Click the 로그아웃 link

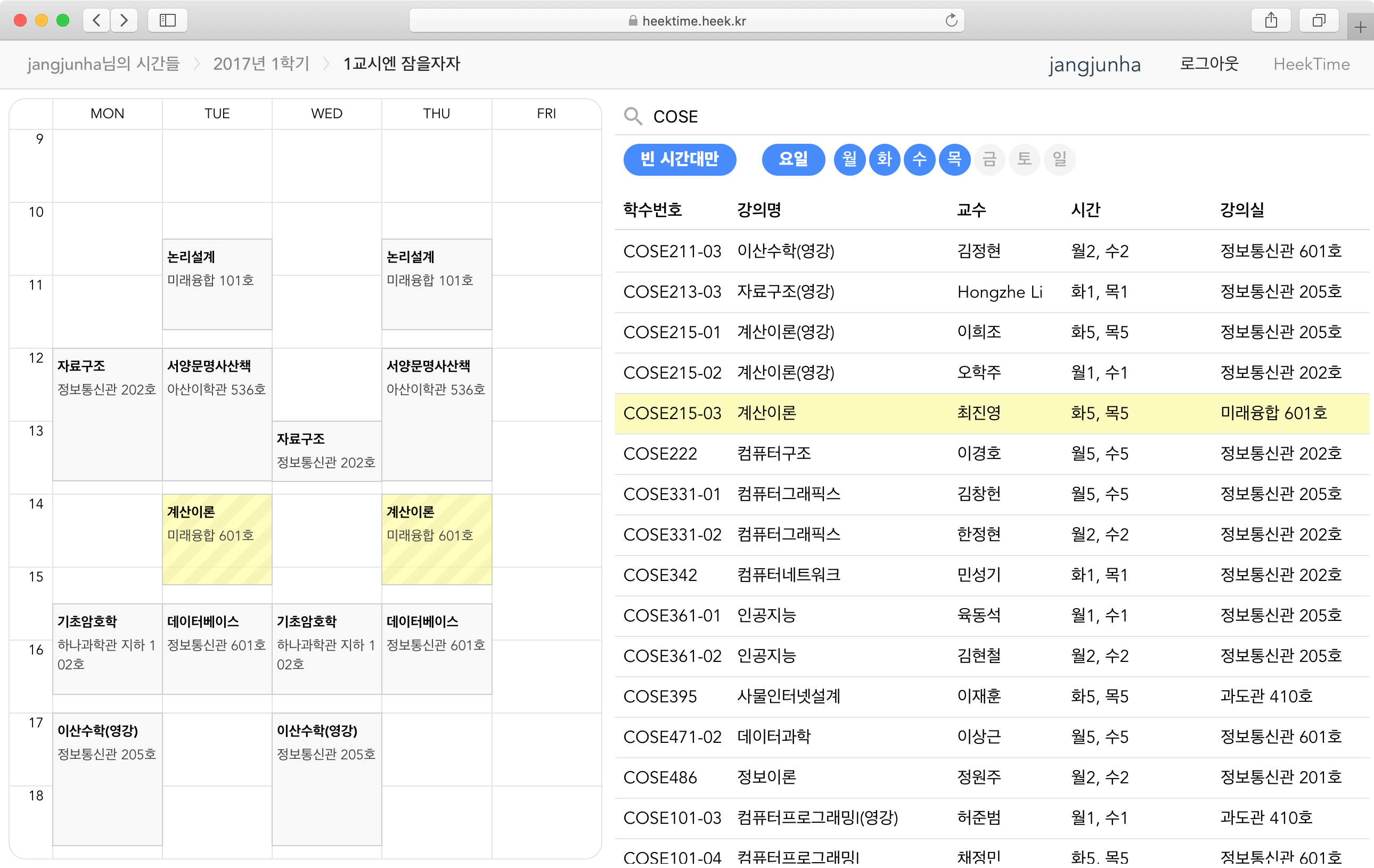click(x=1209, y=63)
